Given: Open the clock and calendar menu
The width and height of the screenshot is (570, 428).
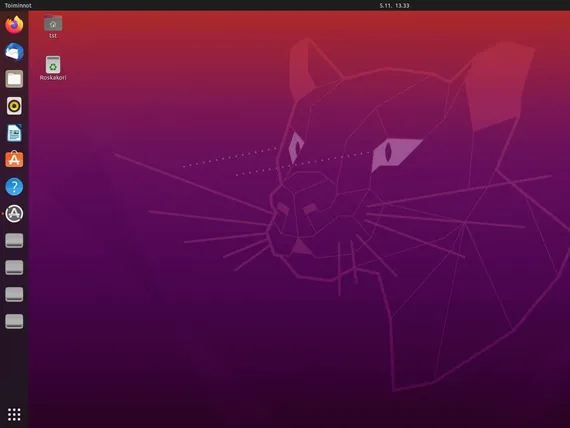Looking at the screenshot, I should point(394,5).
